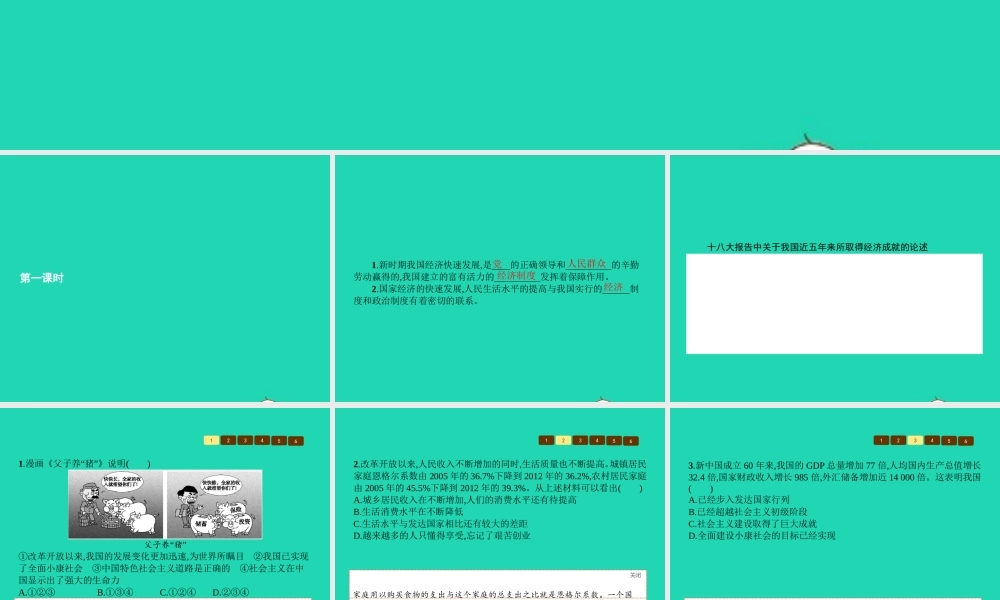Viewport: 1000px width, 600px height.
Task: Select option A.城乡居民收入在不断增加
Action: coord(465,500)
